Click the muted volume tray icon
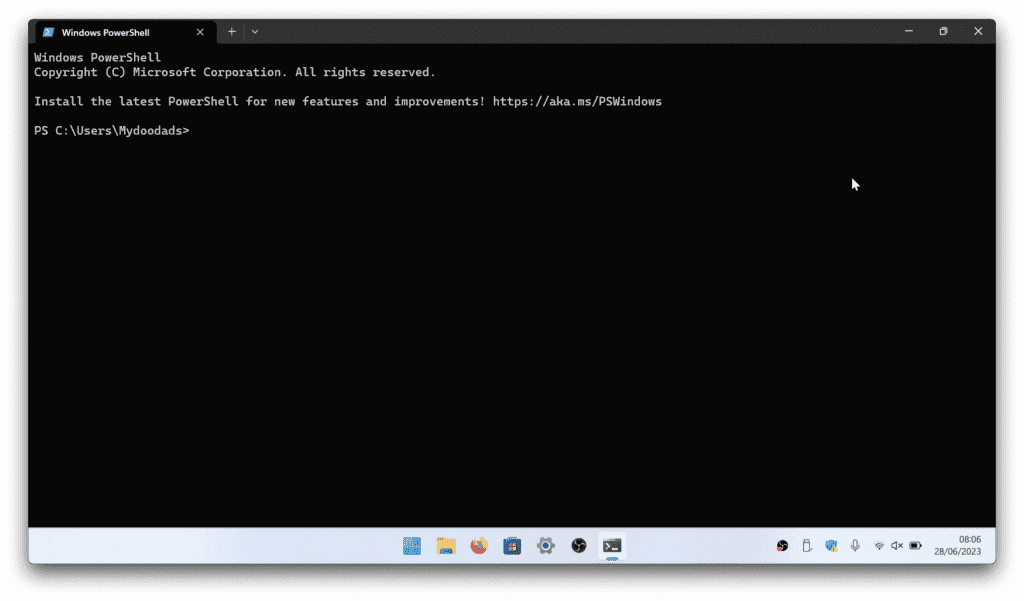The width and height of the screenshot is (1024, 601). 897,545
